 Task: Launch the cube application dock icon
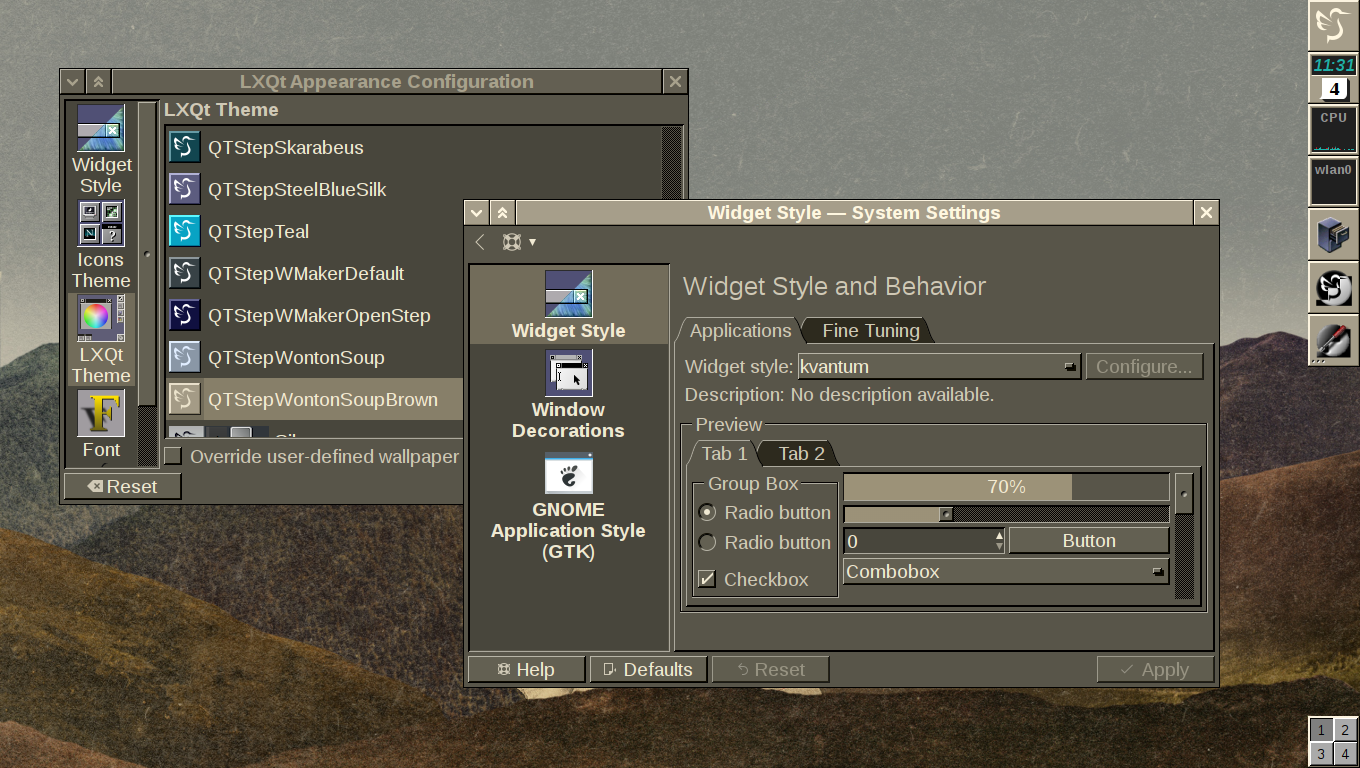tap(1333, 235)
